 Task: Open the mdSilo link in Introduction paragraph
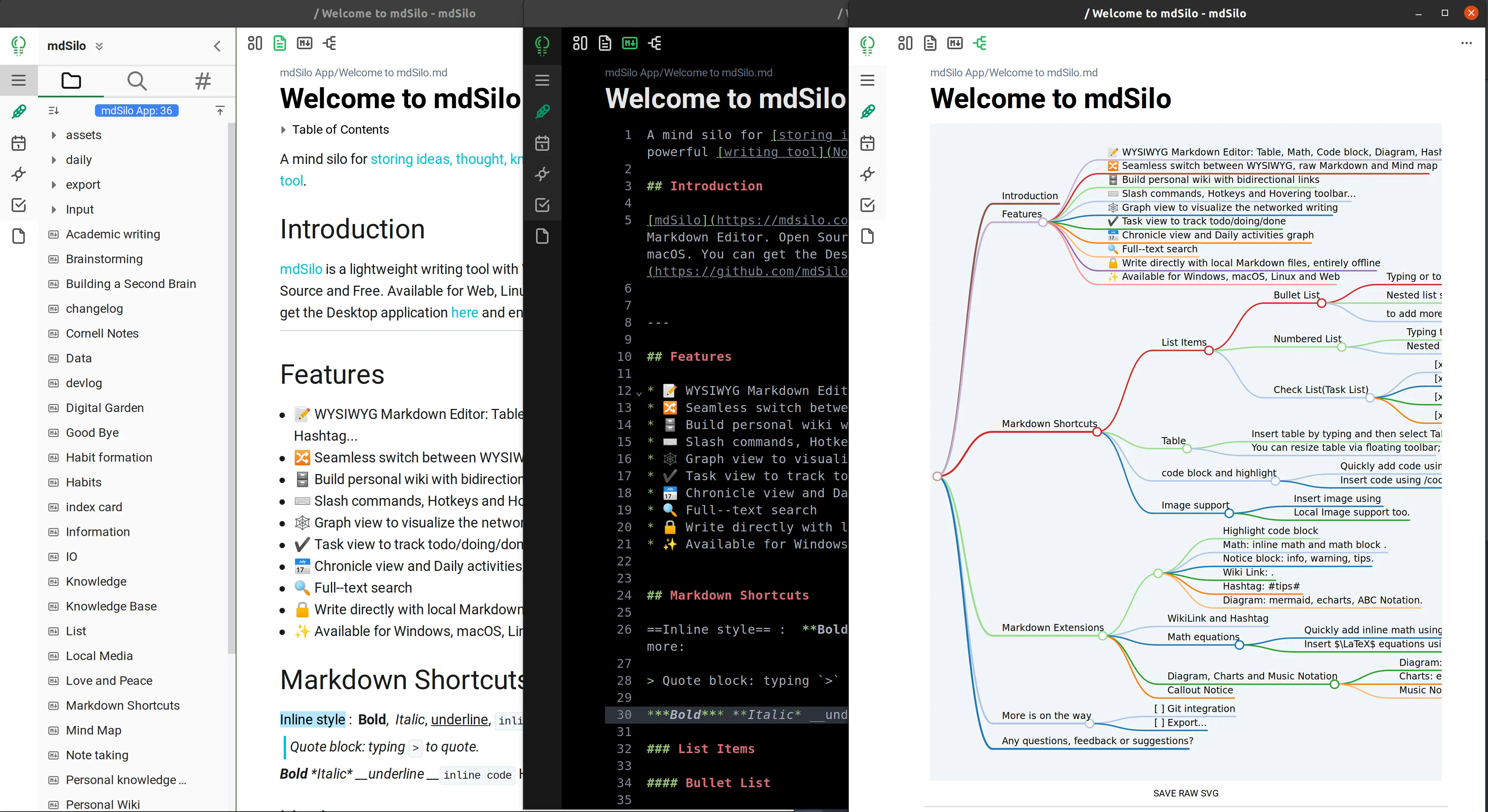(300, 269)
